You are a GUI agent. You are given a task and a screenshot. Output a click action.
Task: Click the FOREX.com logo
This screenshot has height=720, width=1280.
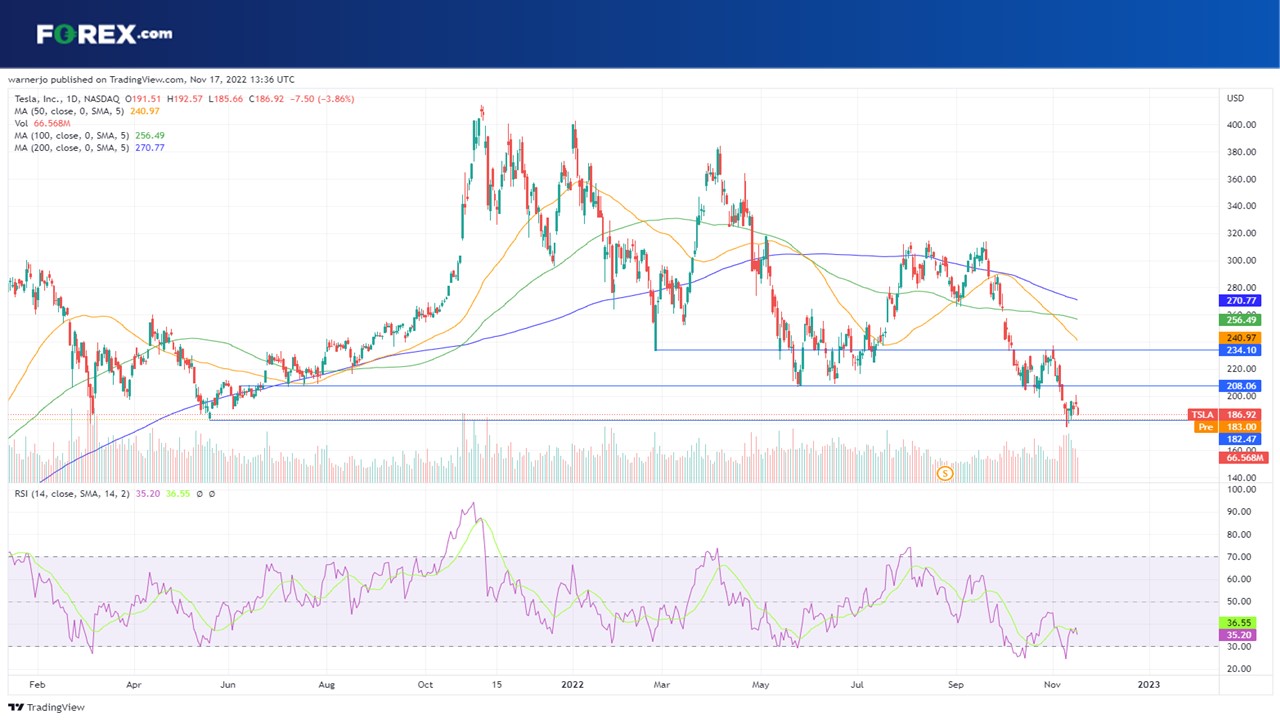[104, 34]
